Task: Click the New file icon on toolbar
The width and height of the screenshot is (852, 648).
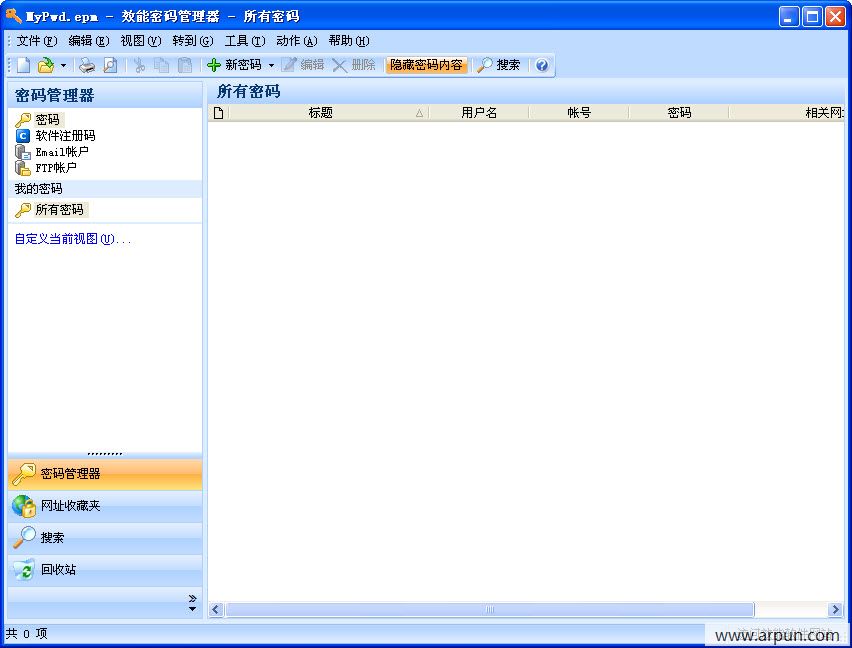Action: [21, 65]
